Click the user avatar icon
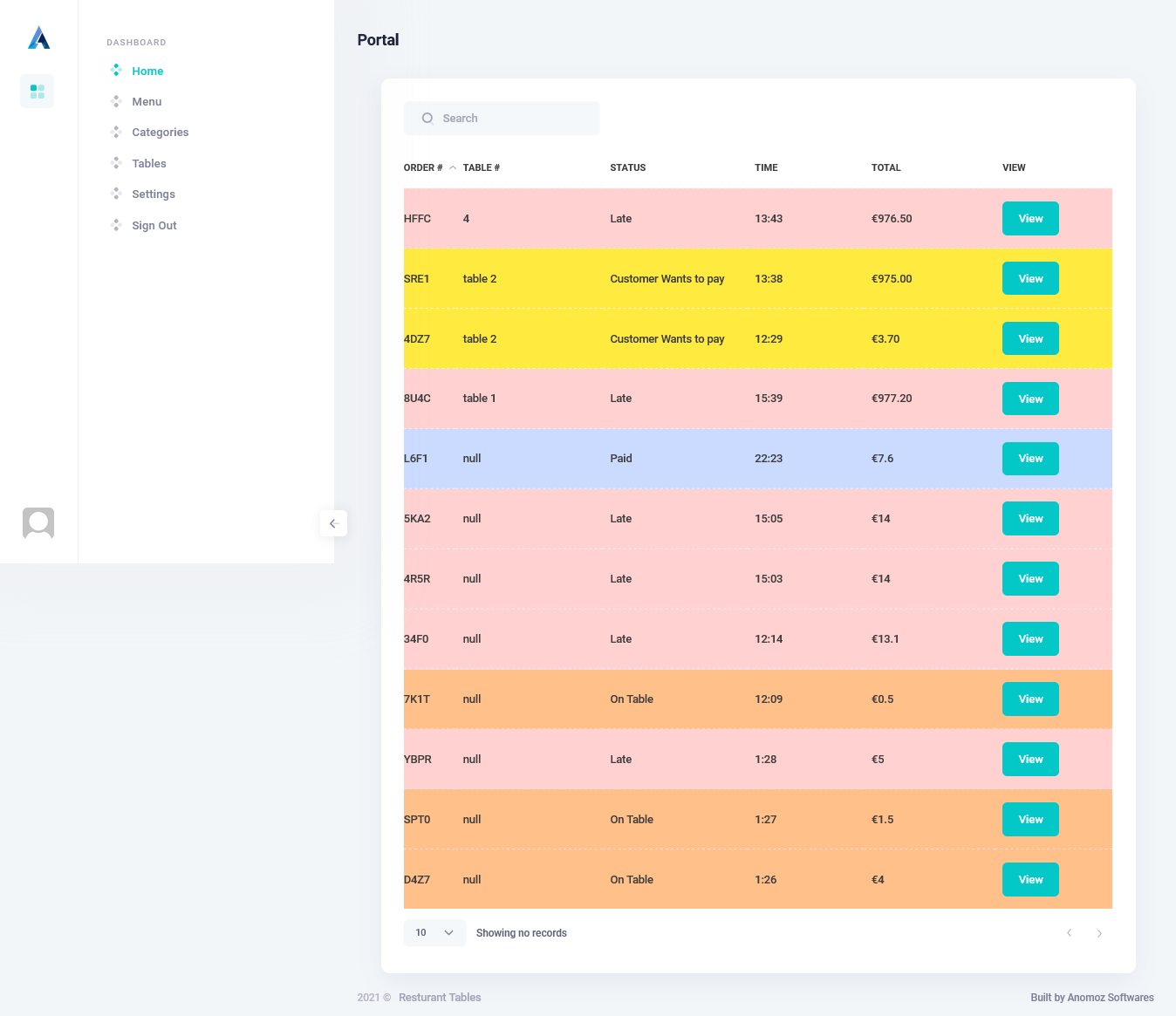This screenshot has height=1016, width=1176. 38,523
